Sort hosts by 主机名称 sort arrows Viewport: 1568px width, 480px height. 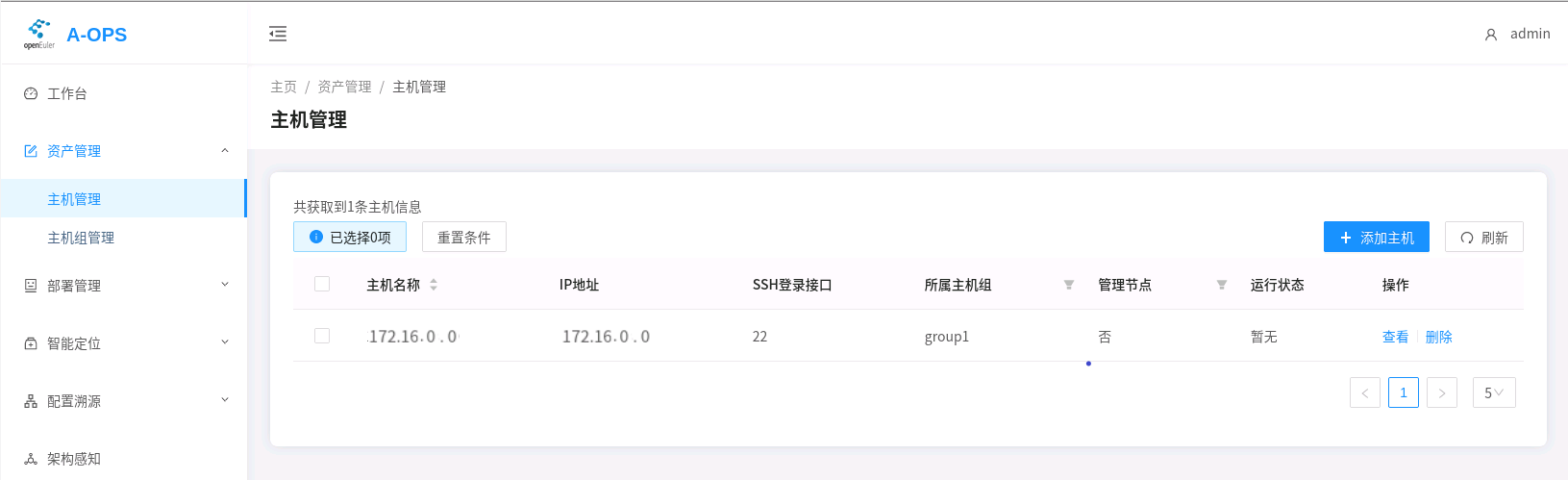point(434,285)
